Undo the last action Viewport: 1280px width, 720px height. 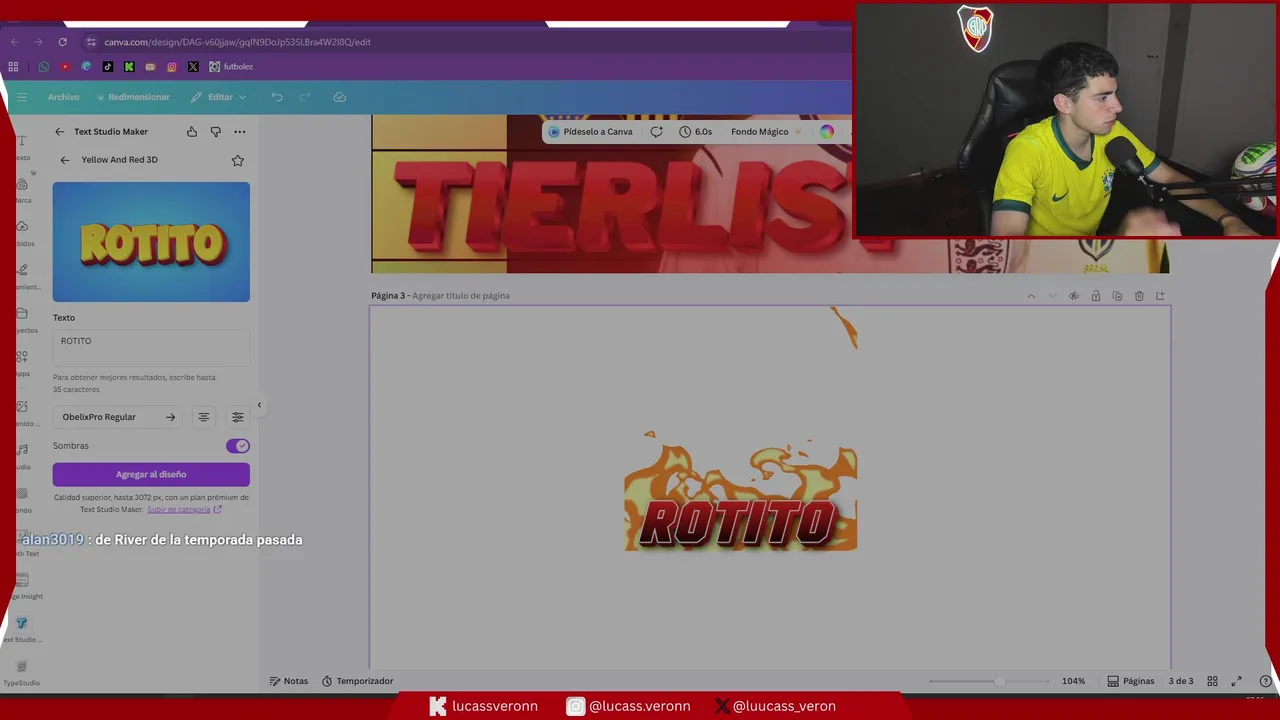pyautogui.click(x=277, y=97)
